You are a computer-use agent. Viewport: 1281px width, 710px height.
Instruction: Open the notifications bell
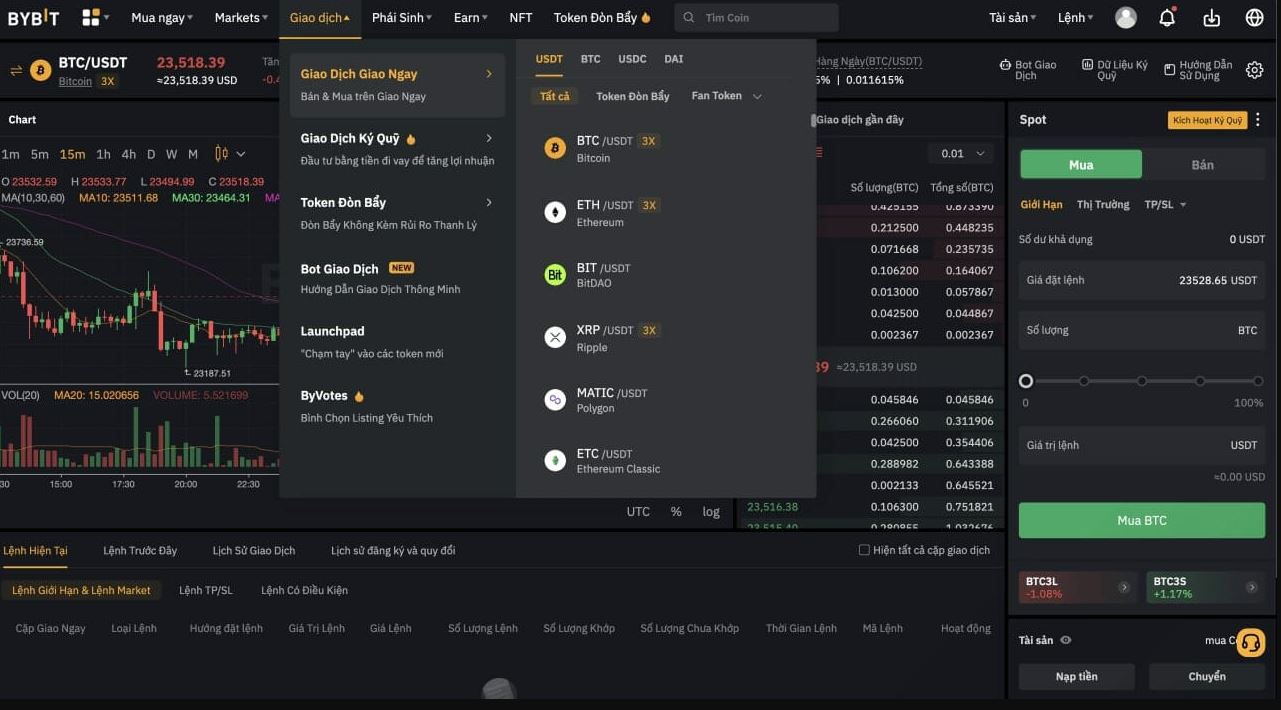click(x=1167, y=17)
